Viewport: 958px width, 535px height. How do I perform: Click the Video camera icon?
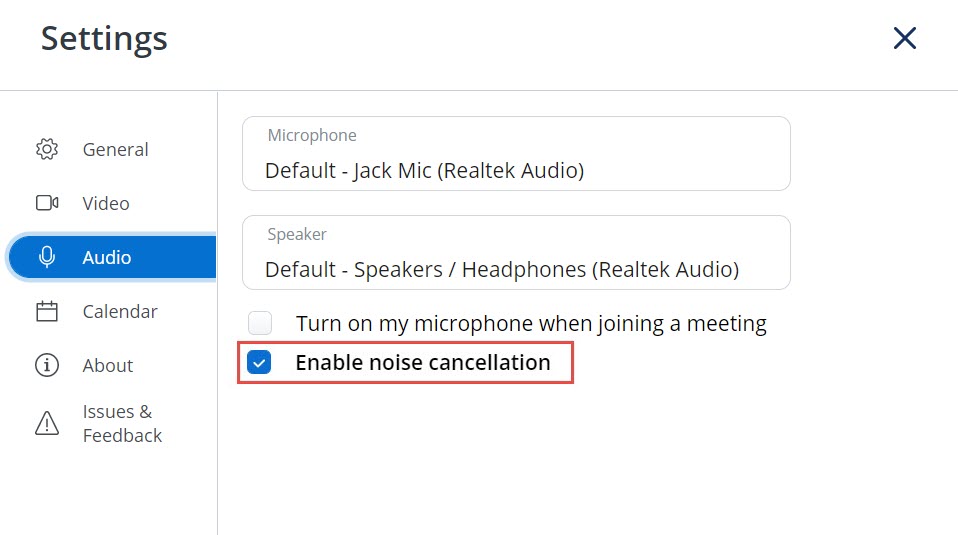(x=47, y=203)
